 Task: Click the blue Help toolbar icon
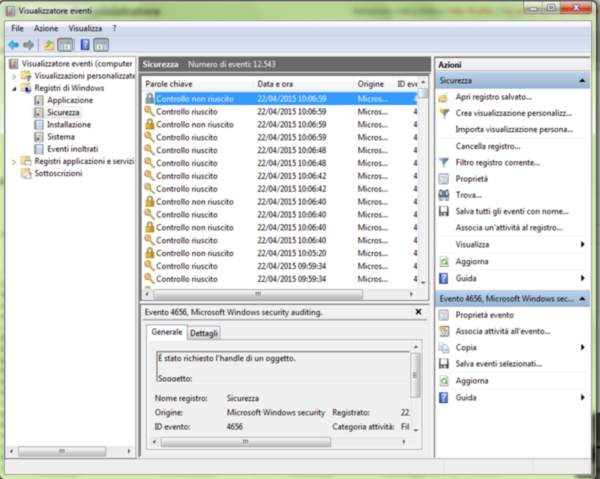coord(85,45)
